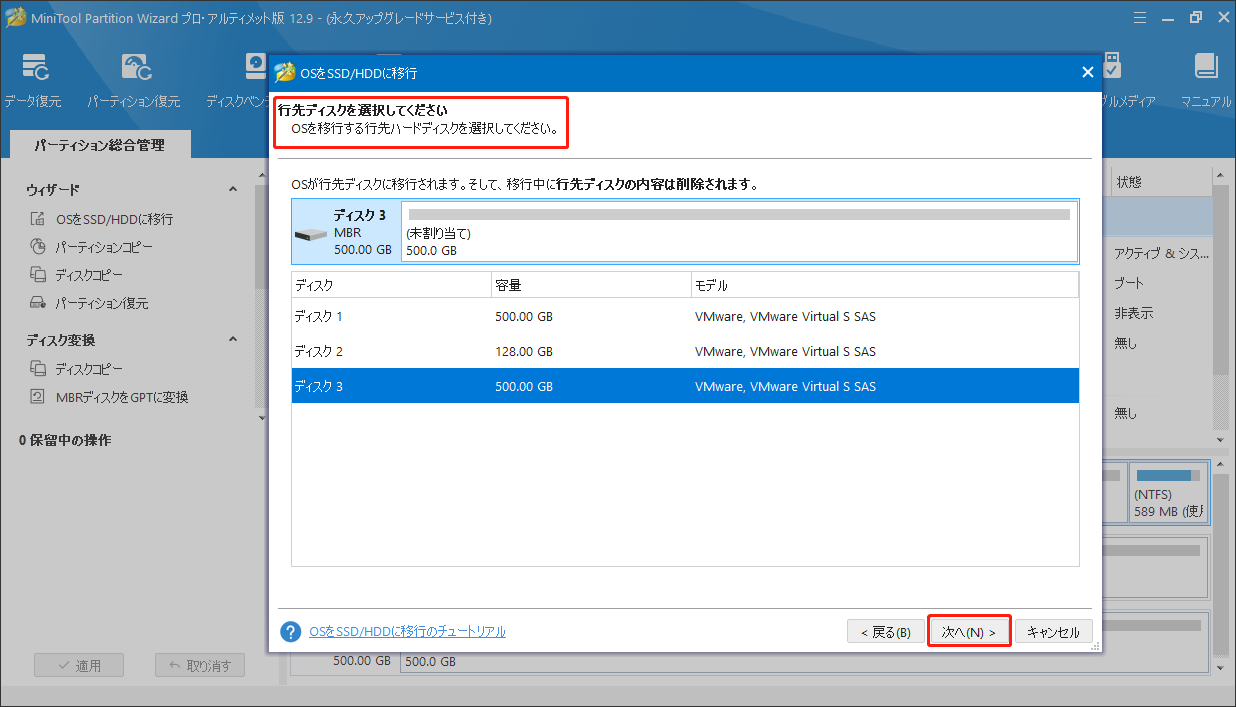Screen dimensions: 1236x707
Task: Click < 戻る(B) button
Action: point(886,632)
